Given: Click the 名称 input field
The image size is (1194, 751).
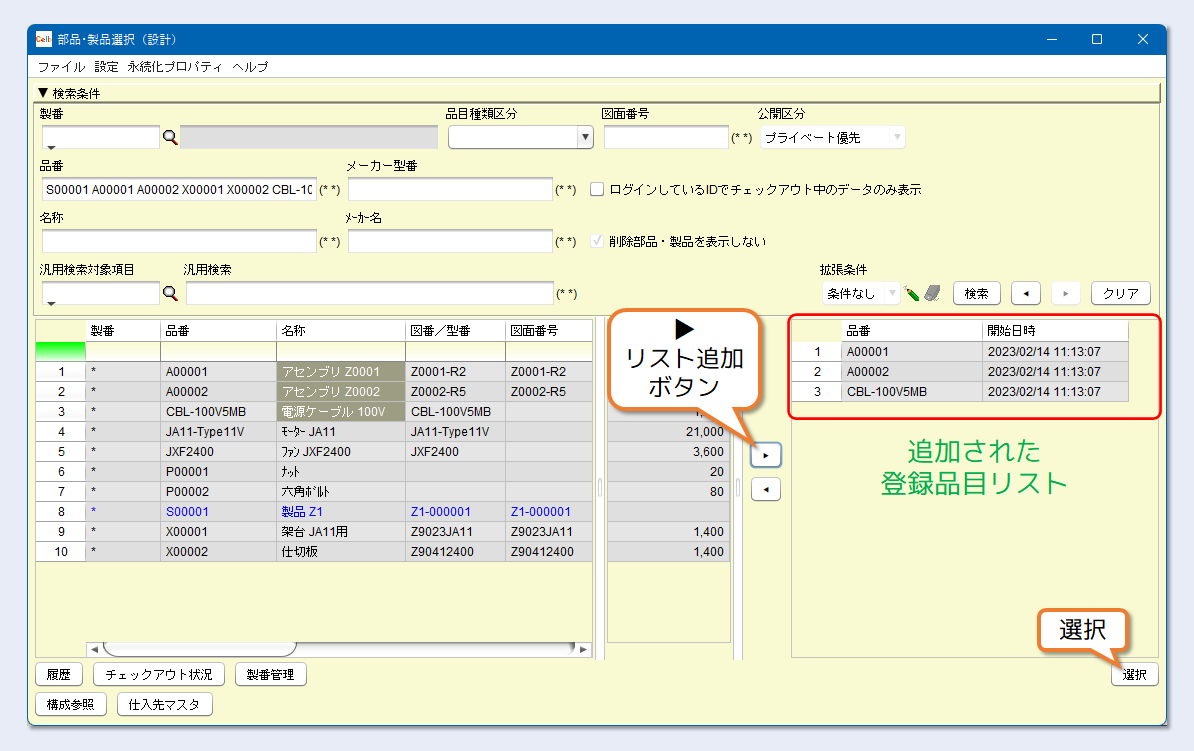Looking at the screenshot, I should [x=179, y=241].
